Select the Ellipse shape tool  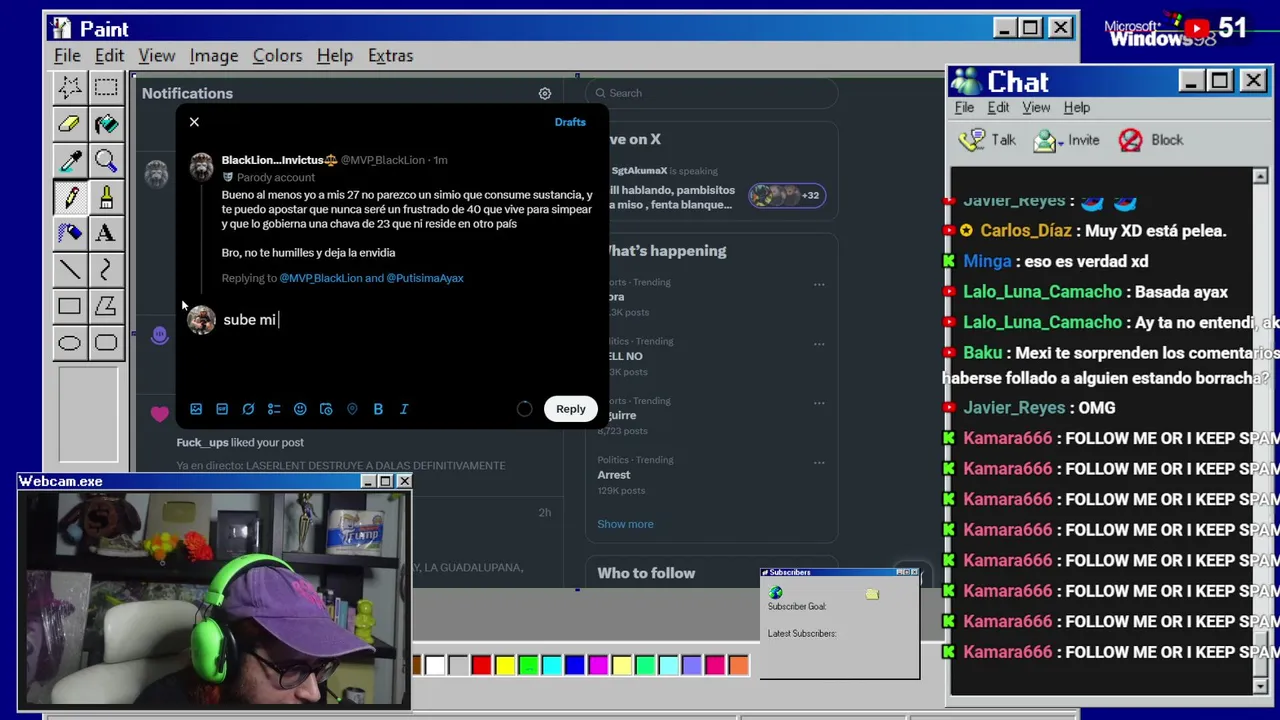point(69,343)
